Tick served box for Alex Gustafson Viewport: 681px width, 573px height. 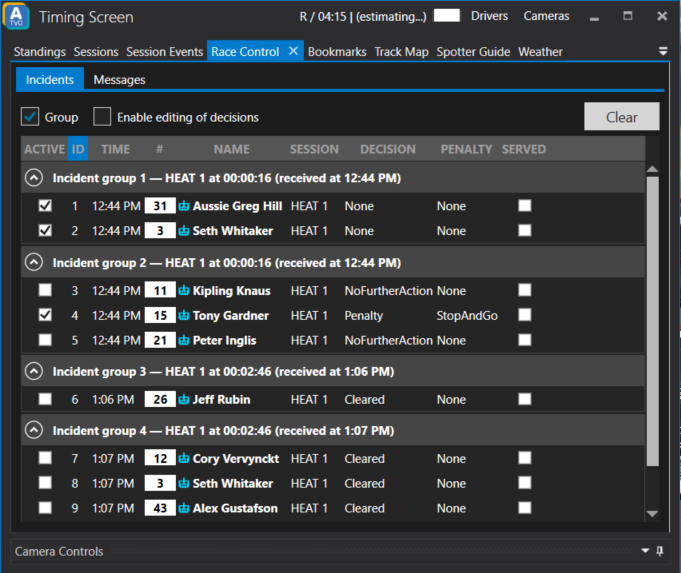point(525,507)
